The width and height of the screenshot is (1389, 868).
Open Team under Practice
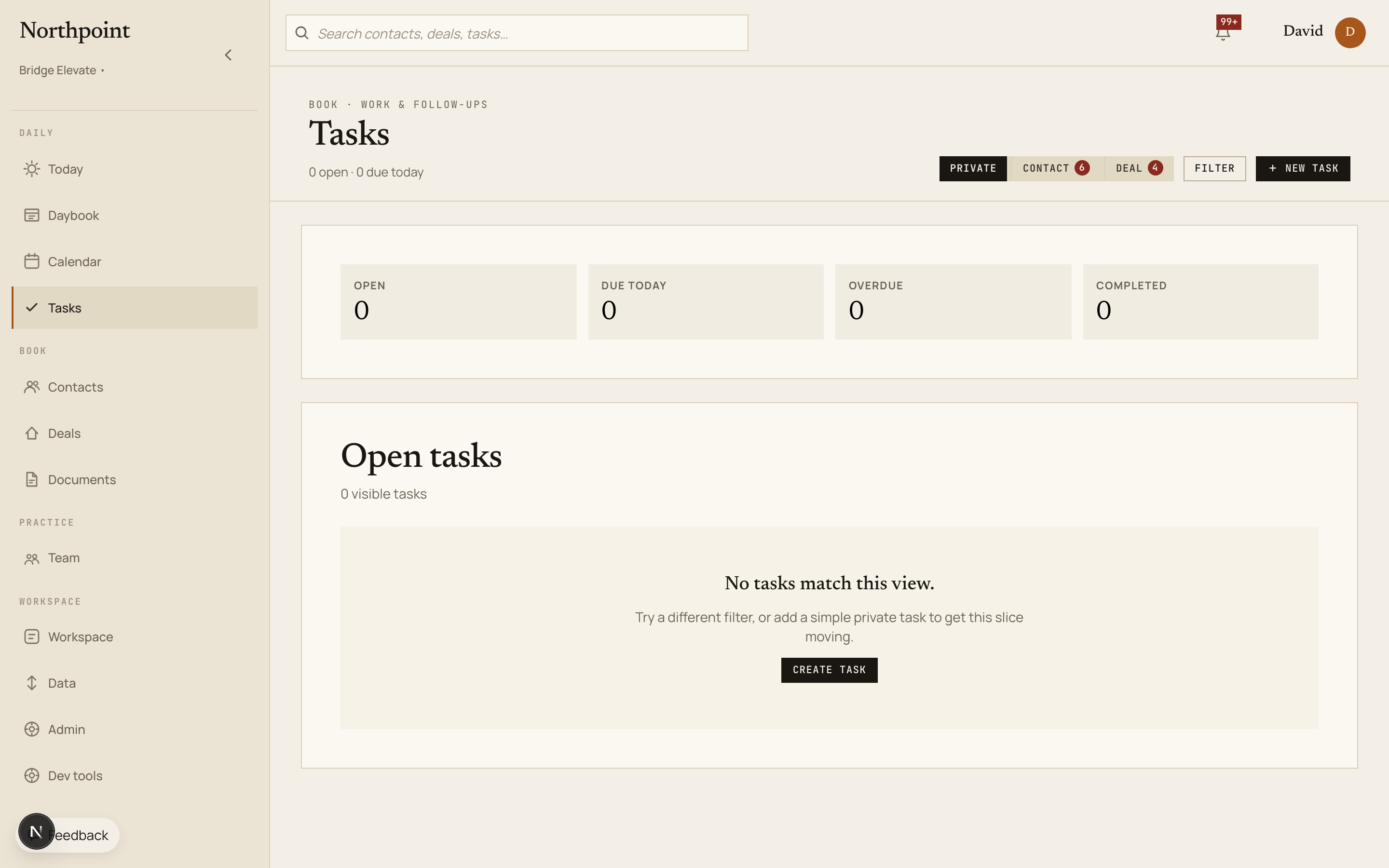pos(134,558)
